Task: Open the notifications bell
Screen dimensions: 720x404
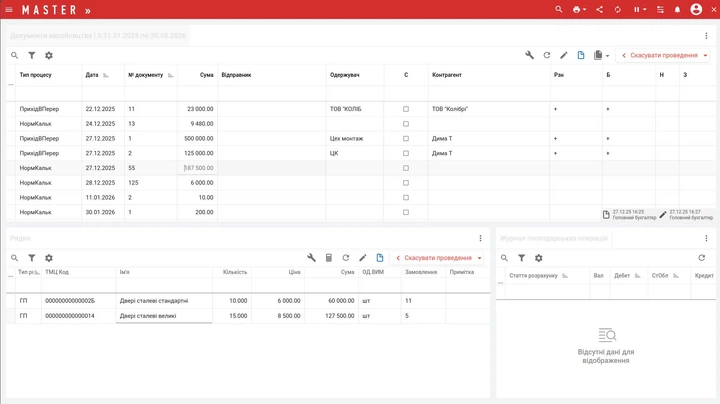Action: (677, 9)
